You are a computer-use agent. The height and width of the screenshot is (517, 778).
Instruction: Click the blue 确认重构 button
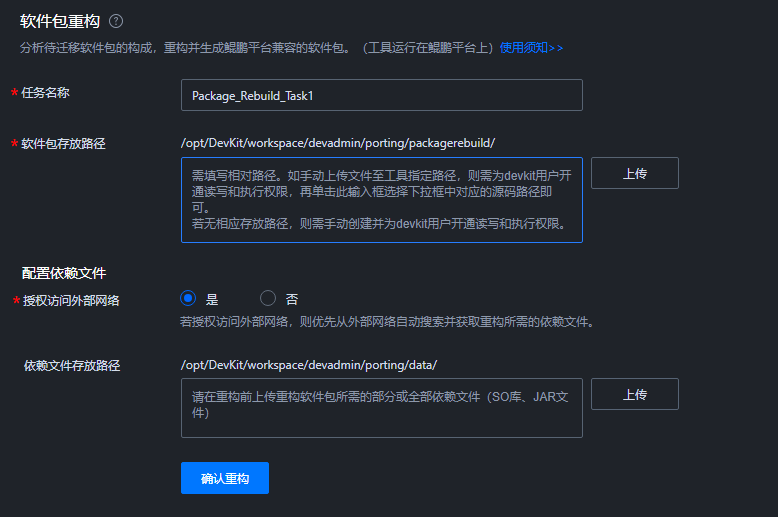point(225,478)
